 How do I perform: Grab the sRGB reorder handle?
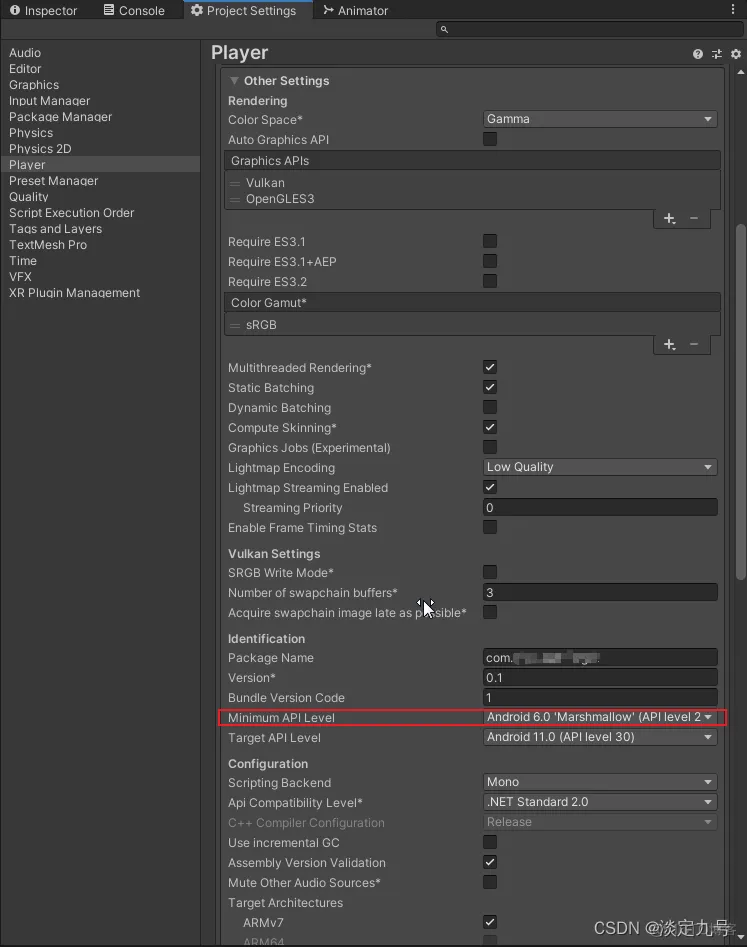tap(235, 325)
